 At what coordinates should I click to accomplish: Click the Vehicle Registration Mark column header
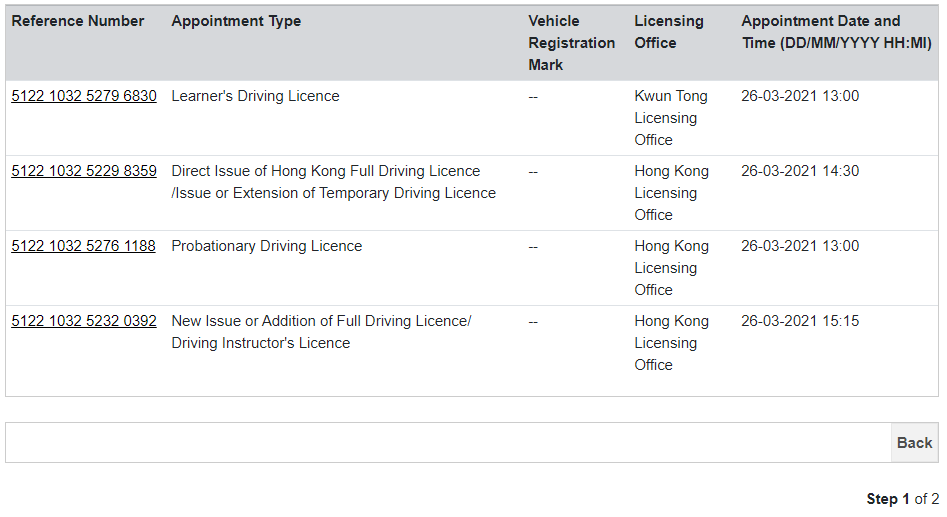pos(571,43)
